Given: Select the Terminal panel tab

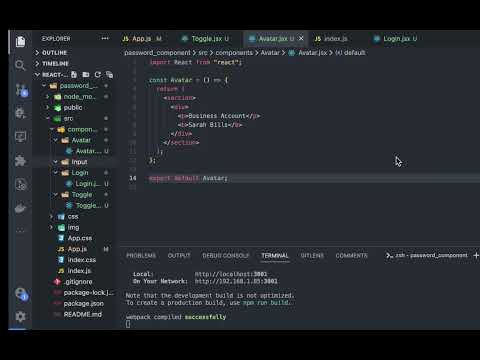Looking at the screenshot, I should [x=275, y=256].
